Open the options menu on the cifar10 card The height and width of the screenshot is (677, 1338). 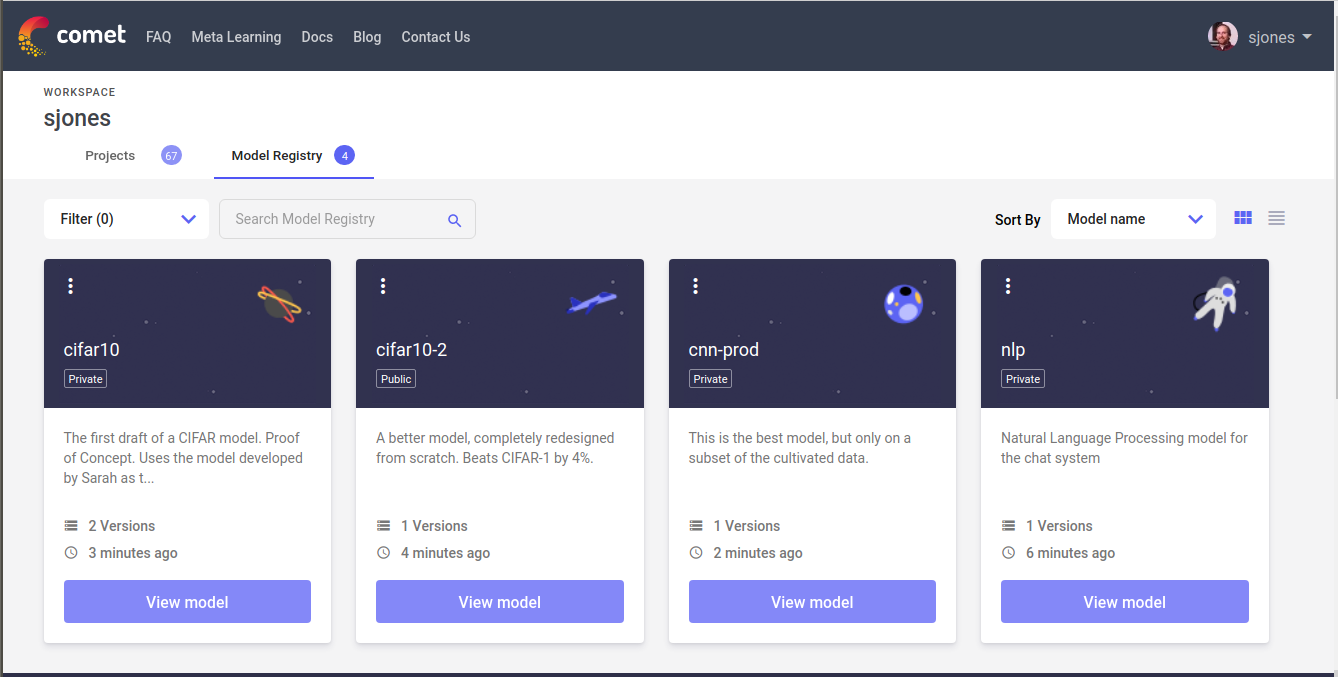(70, 285)
